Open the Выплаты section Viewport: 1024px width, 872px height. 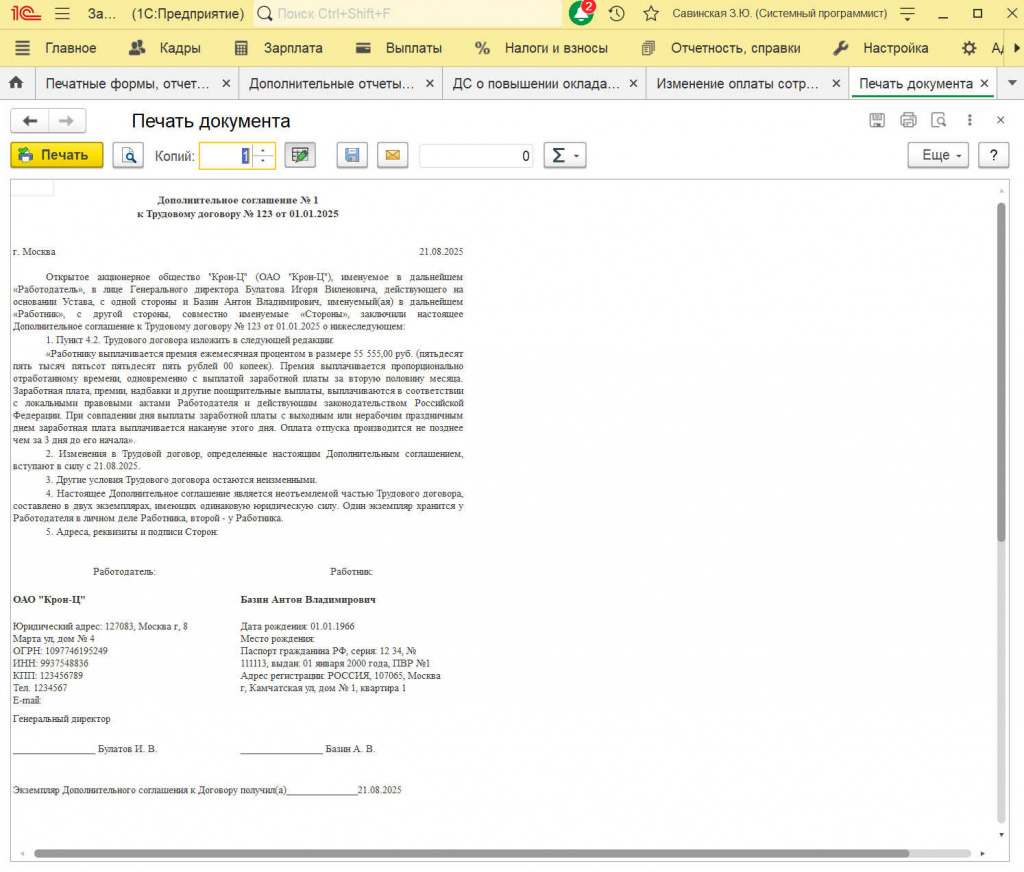pos(399,48)
